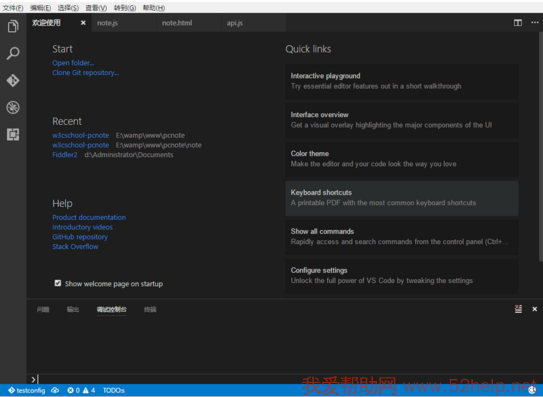Open the Search view in activity bar
The width and height of the screenshot is (543, 397).
[13, 53]
